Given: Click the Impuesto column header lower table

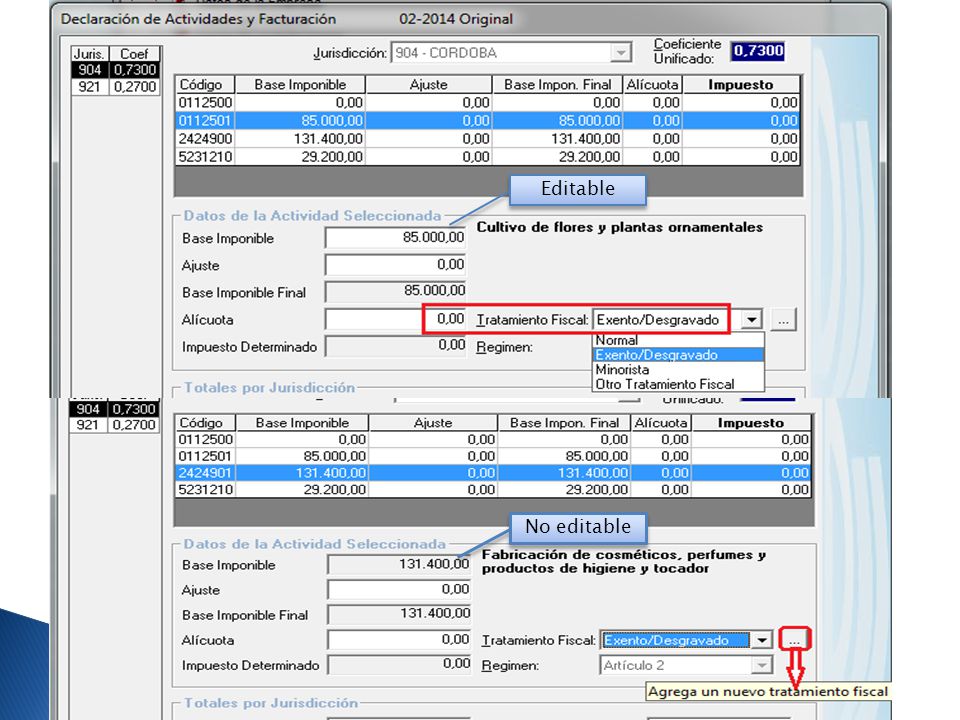Looking at the screenshot, I should point(751,422).
